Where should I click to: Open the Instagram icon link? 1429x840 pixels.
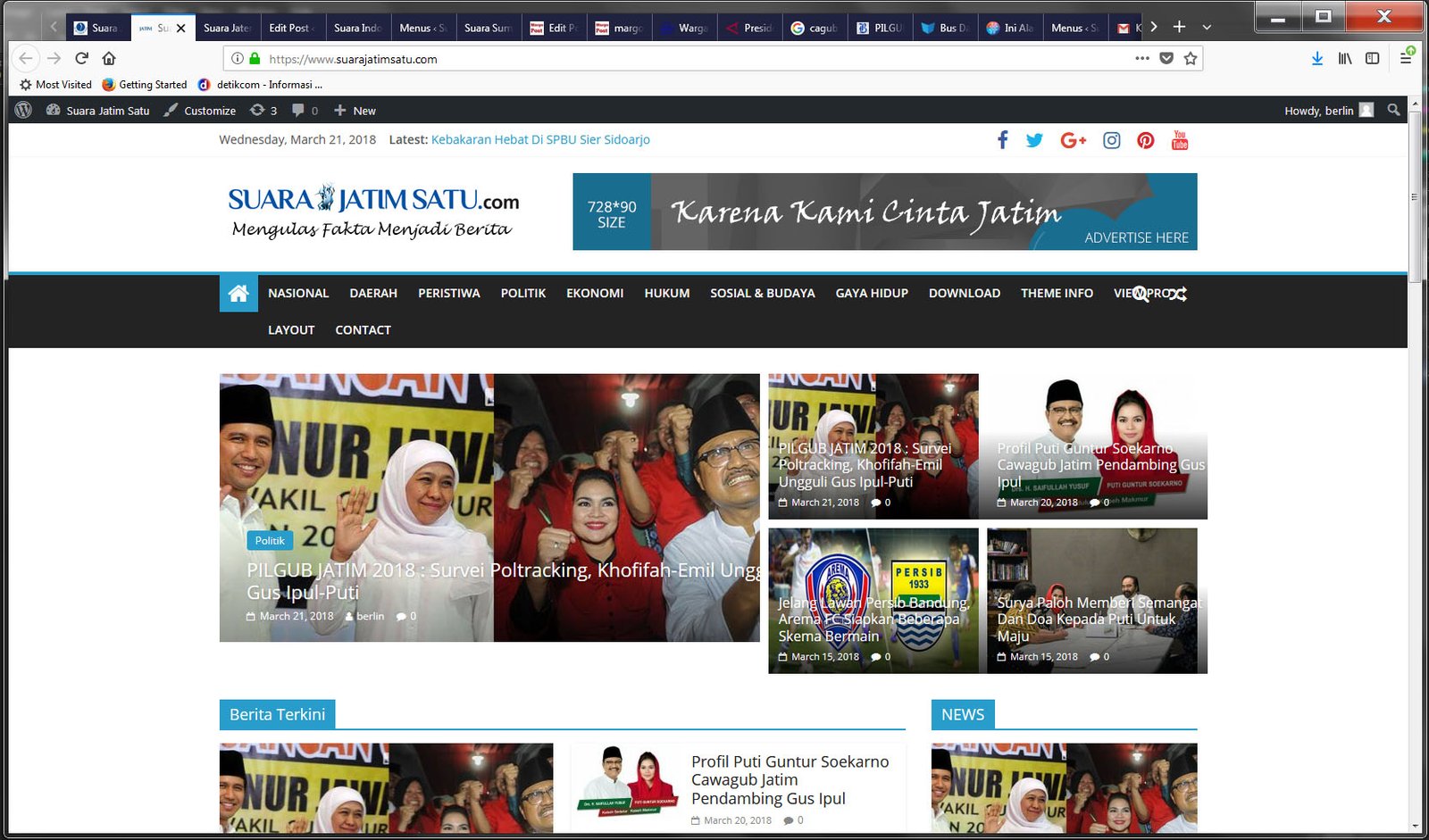pyautogui.click(x=1111, y=140)
